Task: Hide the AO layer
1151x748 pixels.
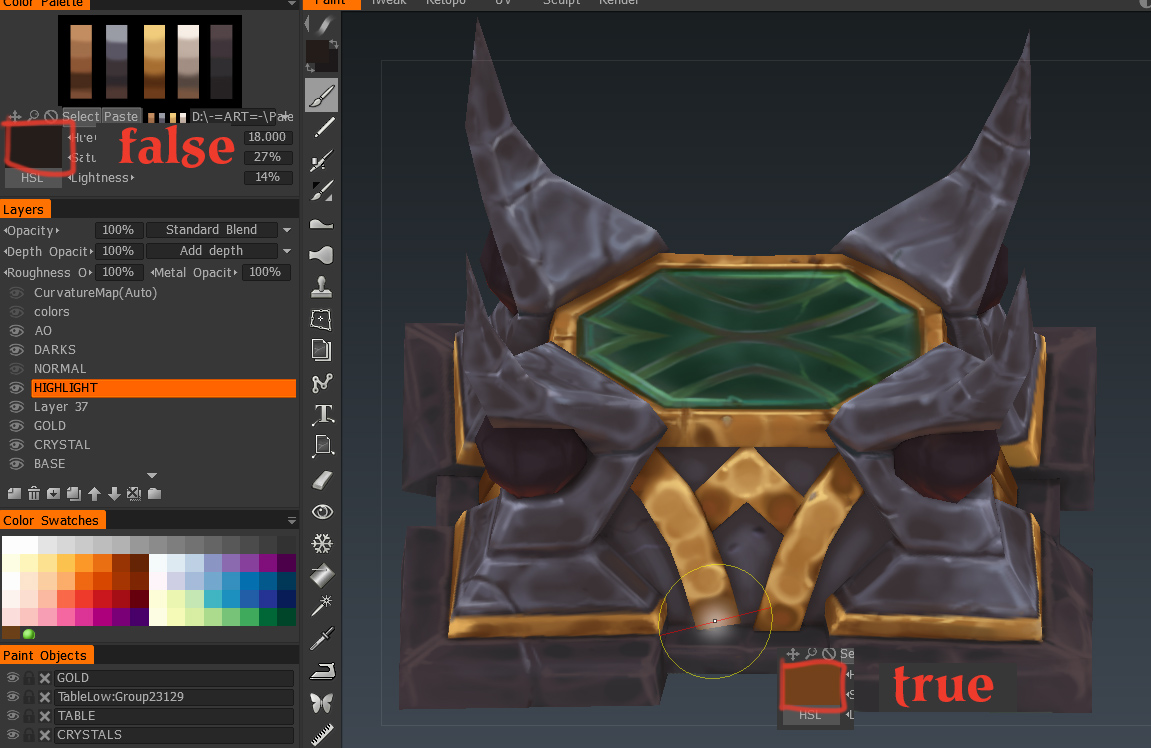Action: [16, 331]
